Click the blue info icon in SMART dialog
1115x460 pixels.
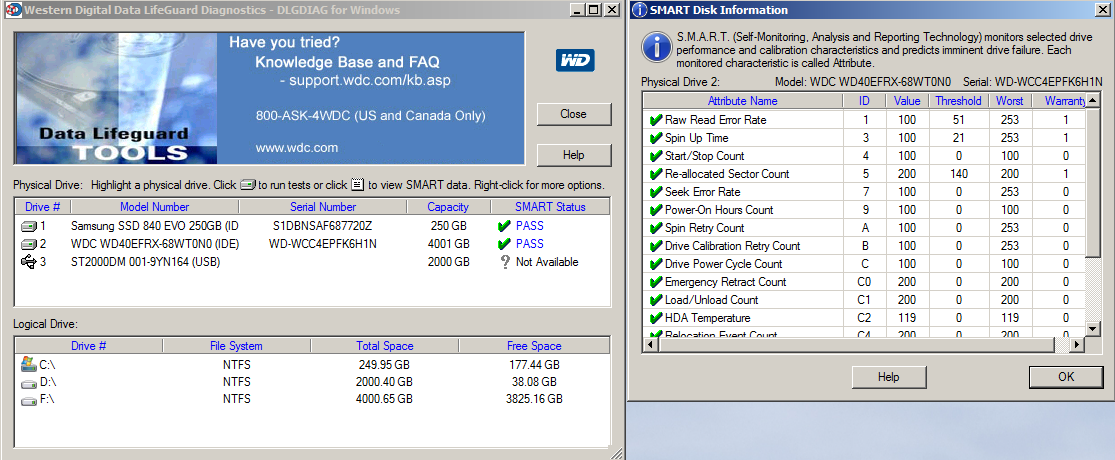656,46
